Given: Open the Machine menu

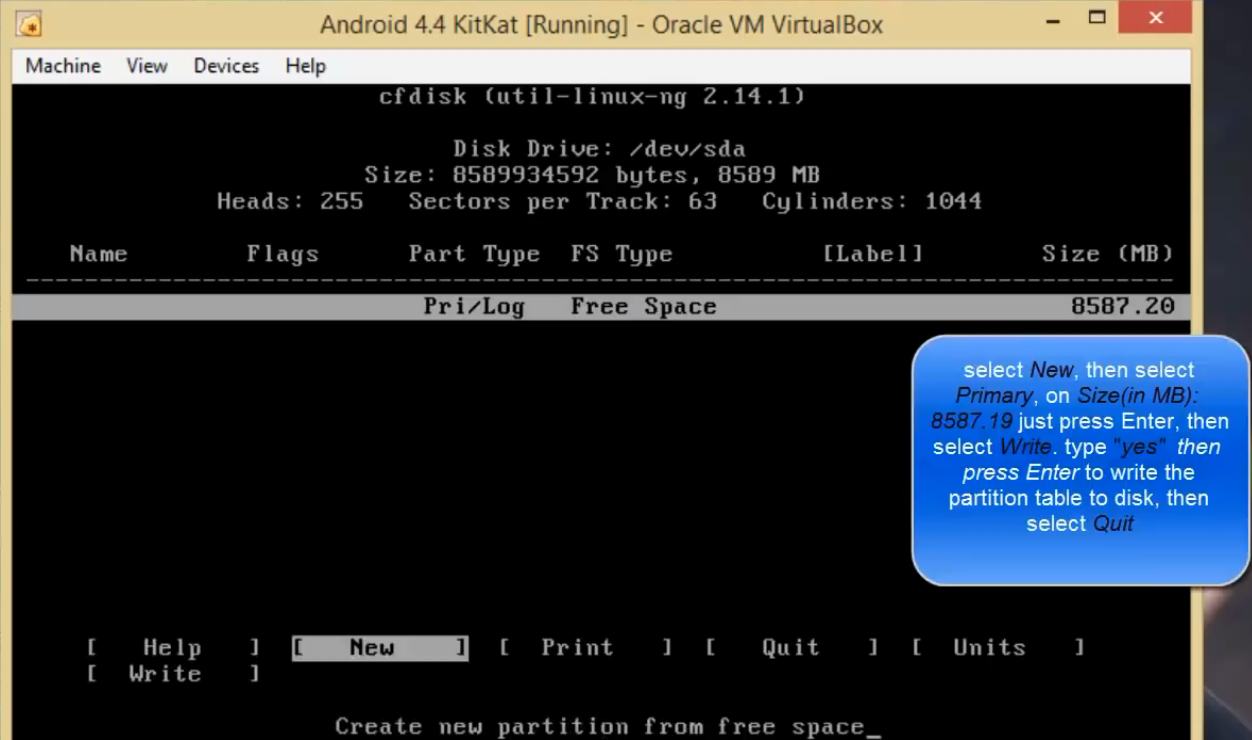Looking at the screenshot, I should point(63,66).
